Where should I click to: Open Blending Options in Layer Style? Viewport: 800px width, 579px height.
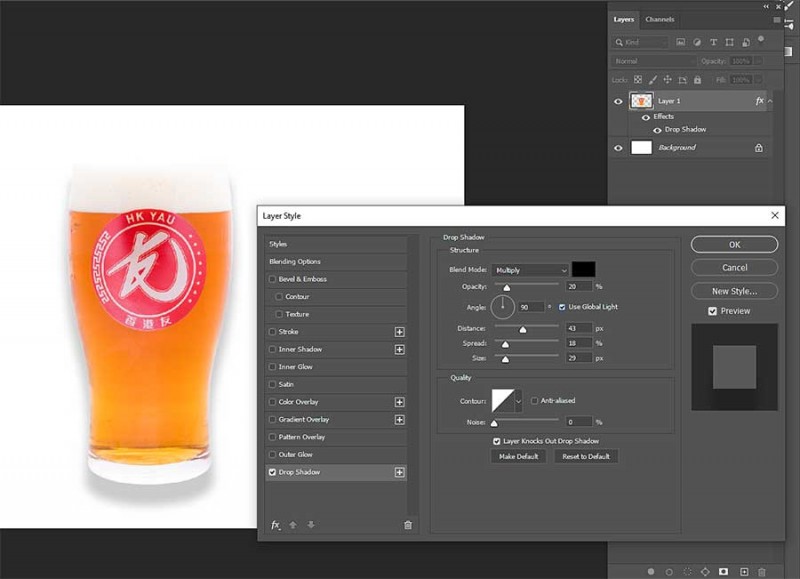coord(336,261)
